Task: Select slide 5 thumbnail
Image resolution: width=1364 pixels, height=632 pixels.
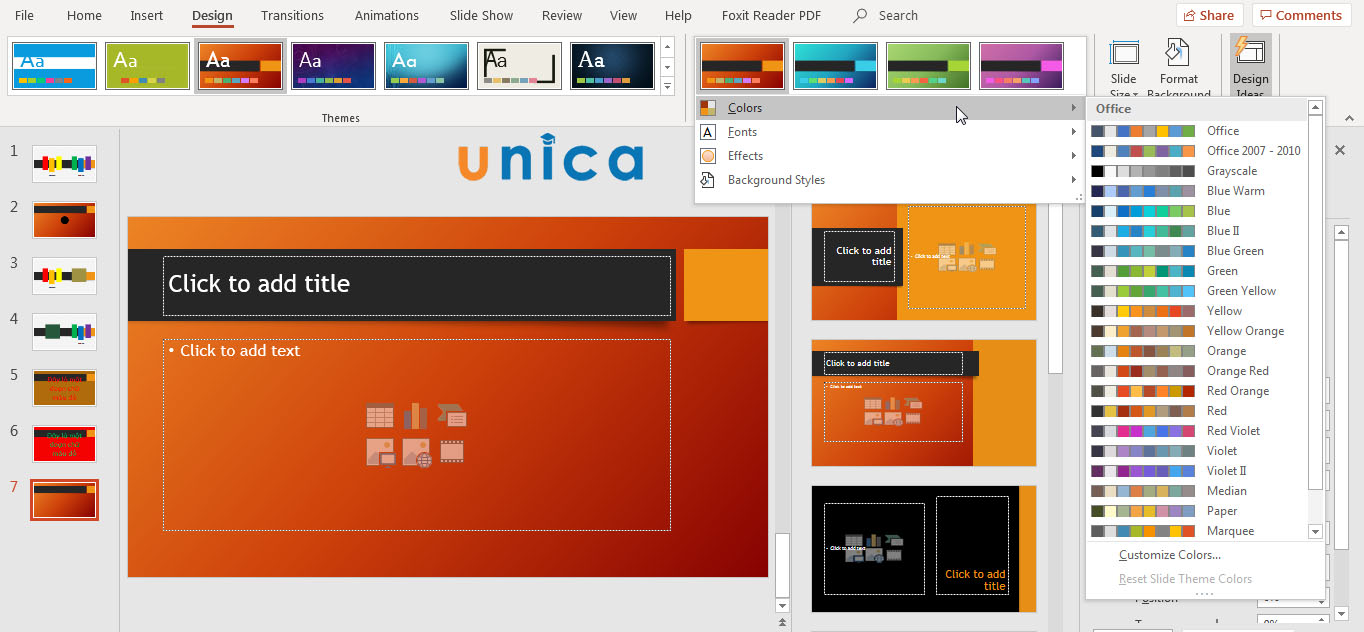Action: click(x=64, y=388)
